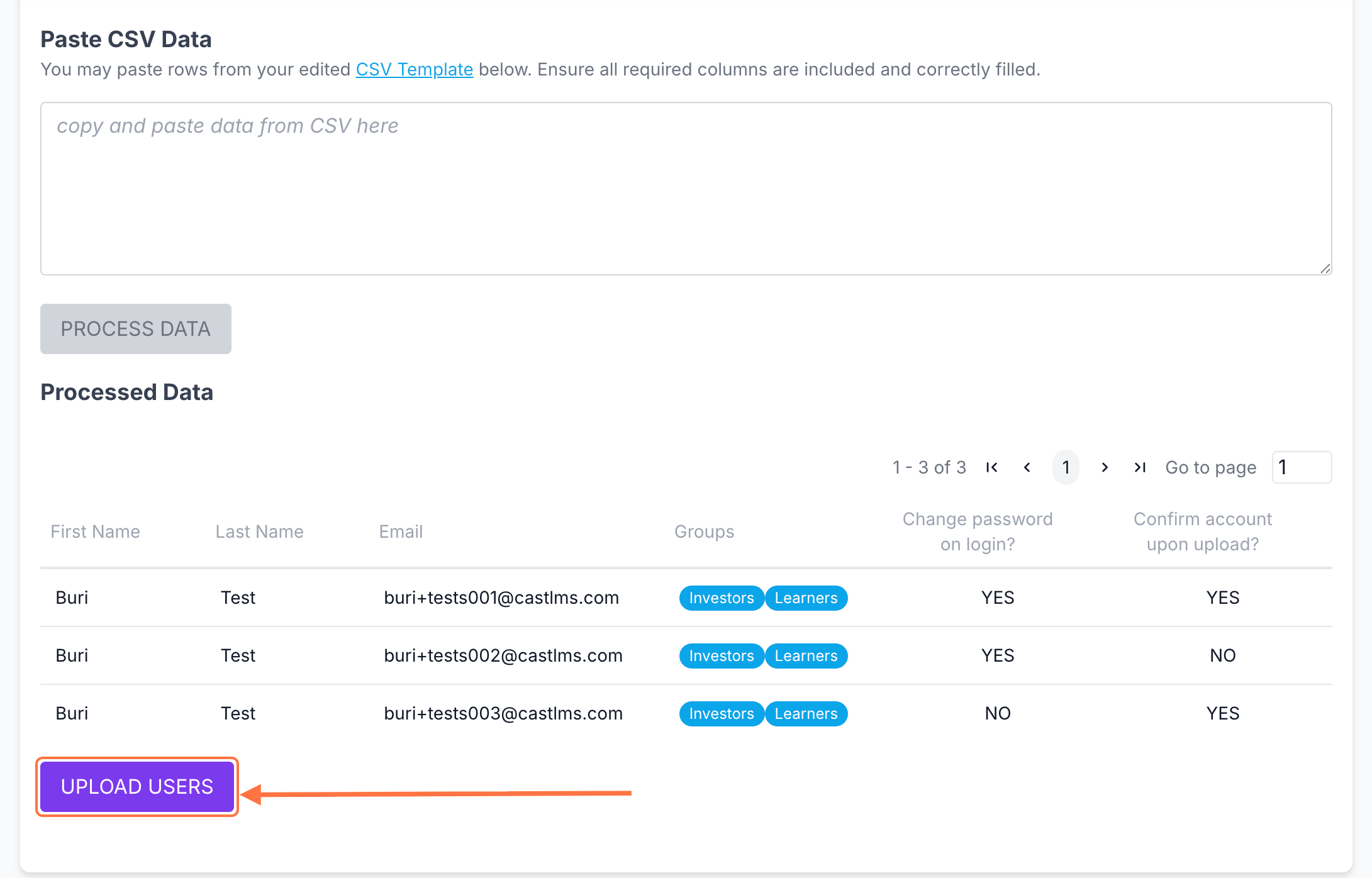Click Confirm account upon upload header
The height and width of the screenshot is (878, 1372).
point(1202,531)
